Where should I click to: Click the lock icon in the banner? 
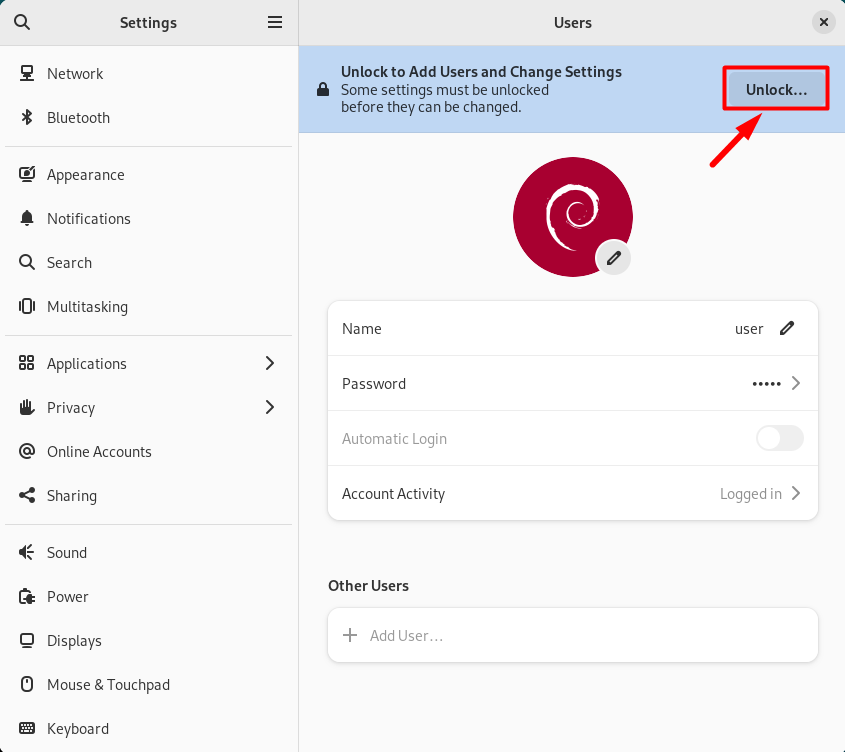click(x=323, y=89)
